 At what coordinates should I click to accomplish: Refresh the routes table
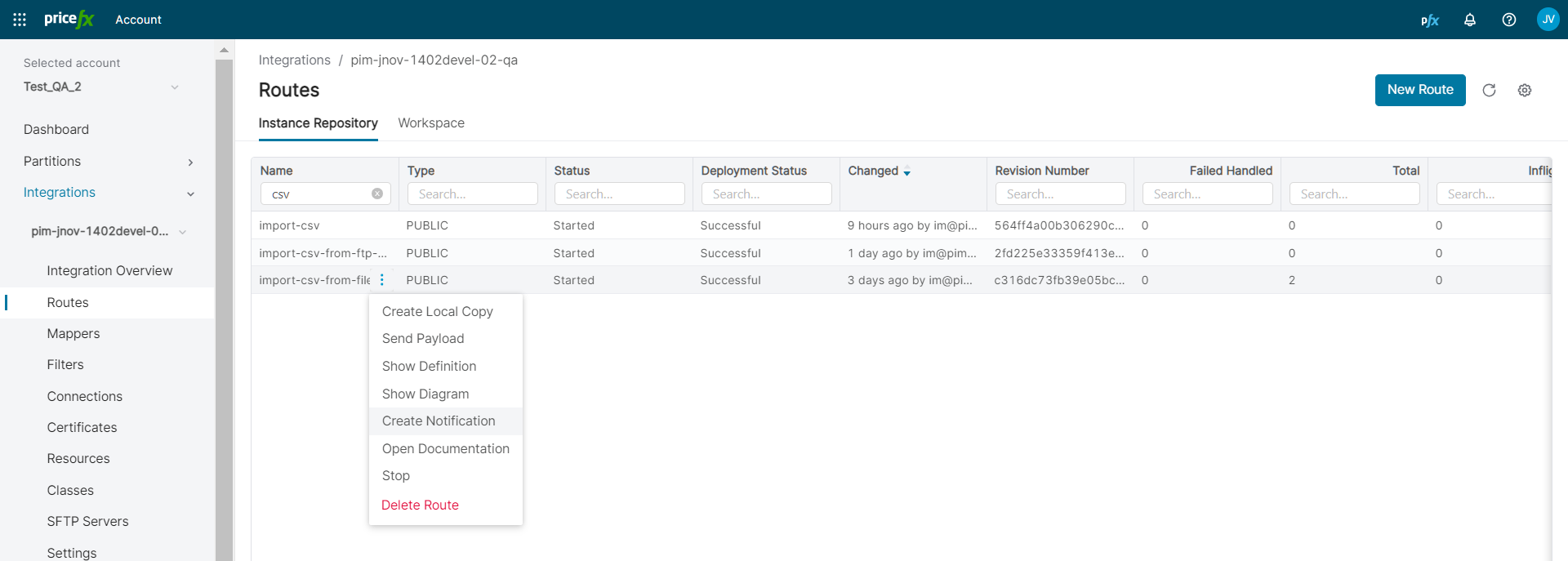[x=1489, y=91]
